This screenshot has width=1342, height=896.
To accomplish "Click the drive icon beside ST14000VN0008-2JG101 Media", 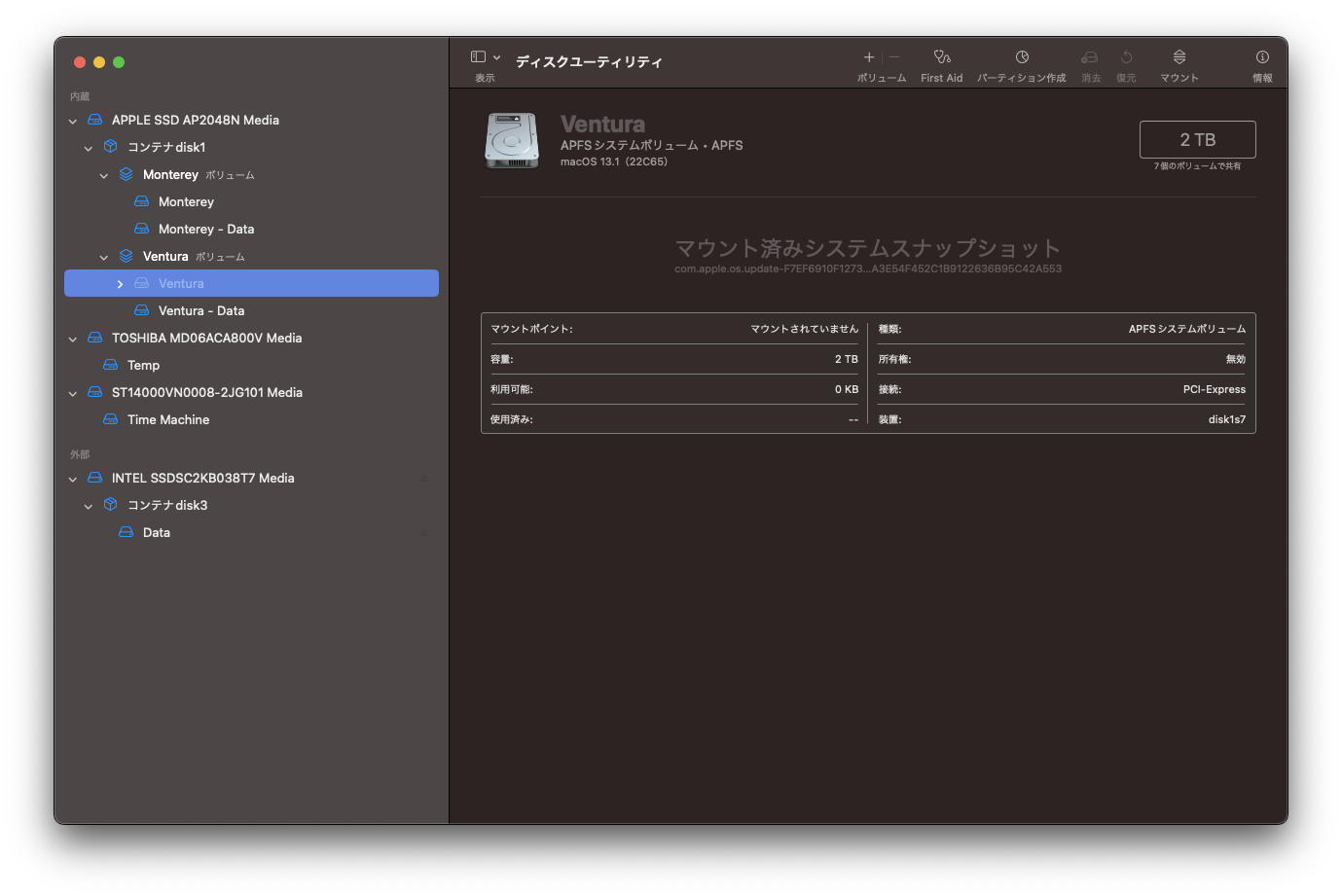I will [95, 392].
